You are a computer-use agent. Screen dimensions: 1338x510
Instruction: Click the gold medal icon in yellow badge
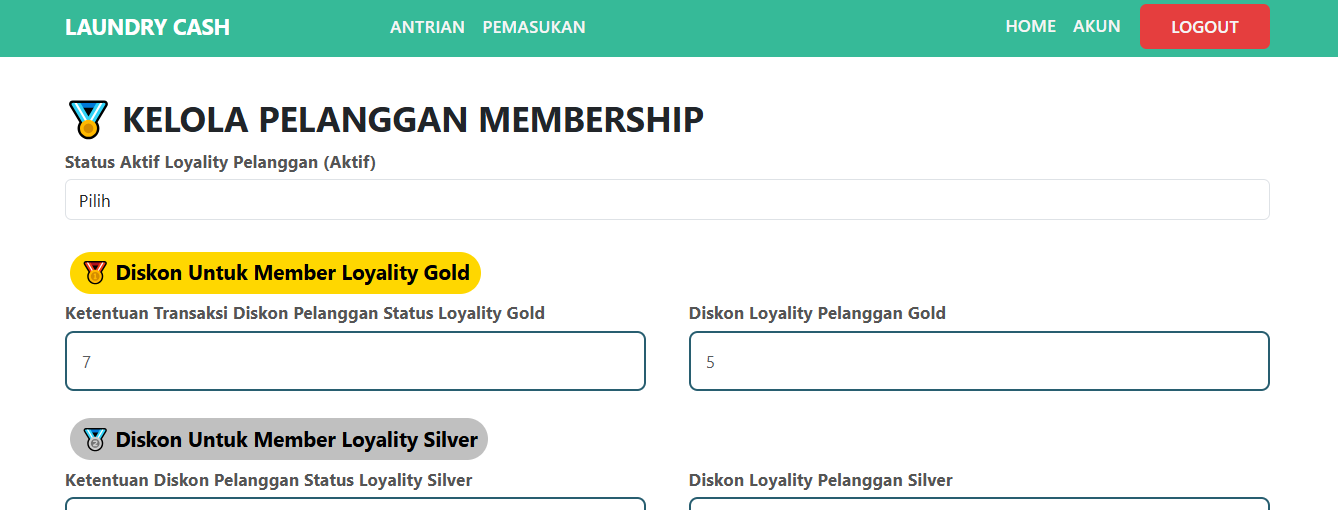(x=95, y=273)
